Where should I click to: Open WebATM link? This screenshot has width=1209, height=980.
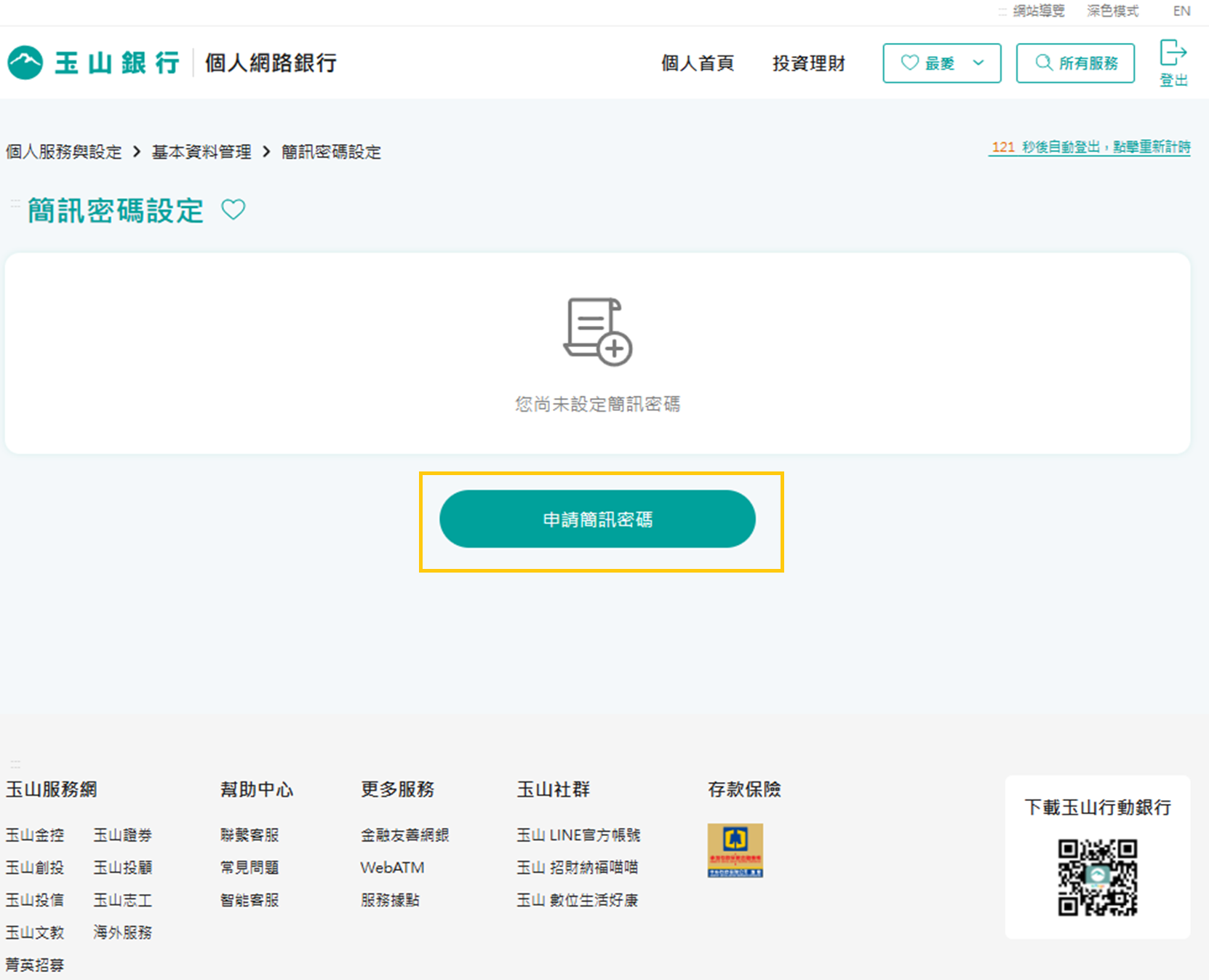392,867
